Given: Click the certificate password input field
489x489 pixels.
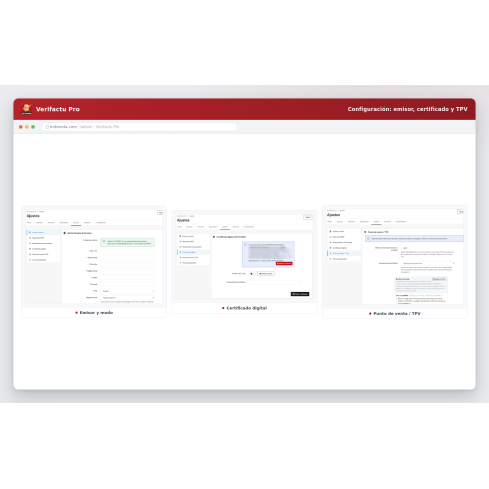Looking at the screenshot, I should click(274, 282).
